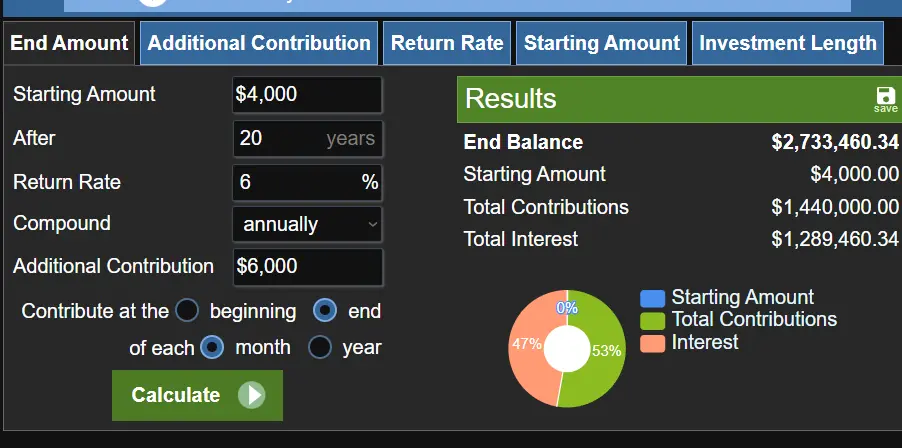Focus the Starting Amount input field
902x448 pixels.
coord(307,95)
